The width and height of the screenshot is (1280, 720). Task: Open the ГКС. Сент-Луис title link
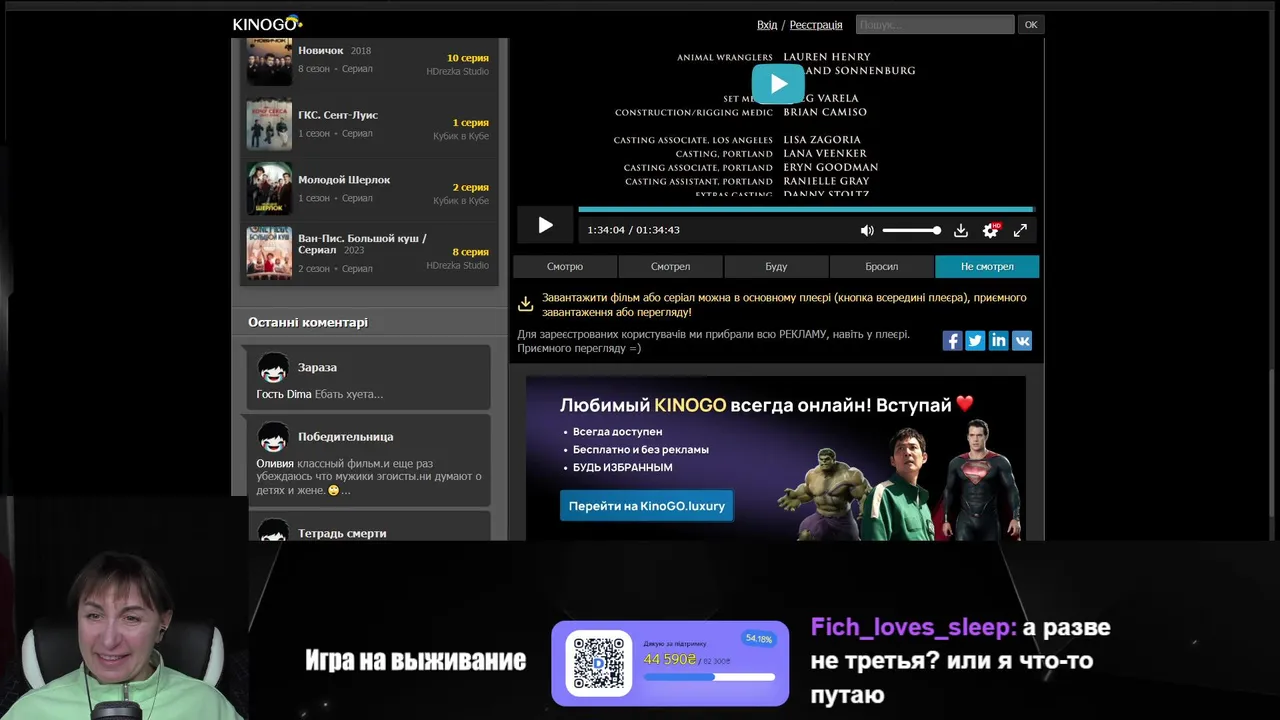click(x=338, y=115)
